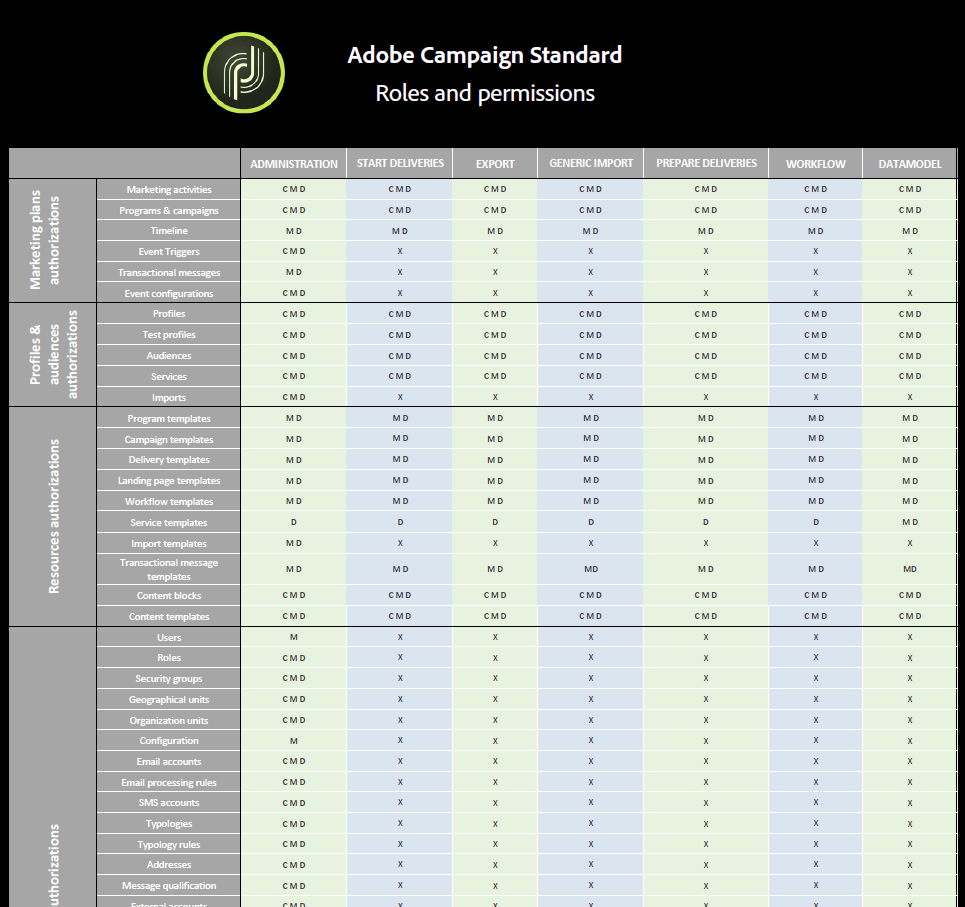Click the Test profiles row label
This screenshot has height=907, width=965.
click(x=169, y=335)
